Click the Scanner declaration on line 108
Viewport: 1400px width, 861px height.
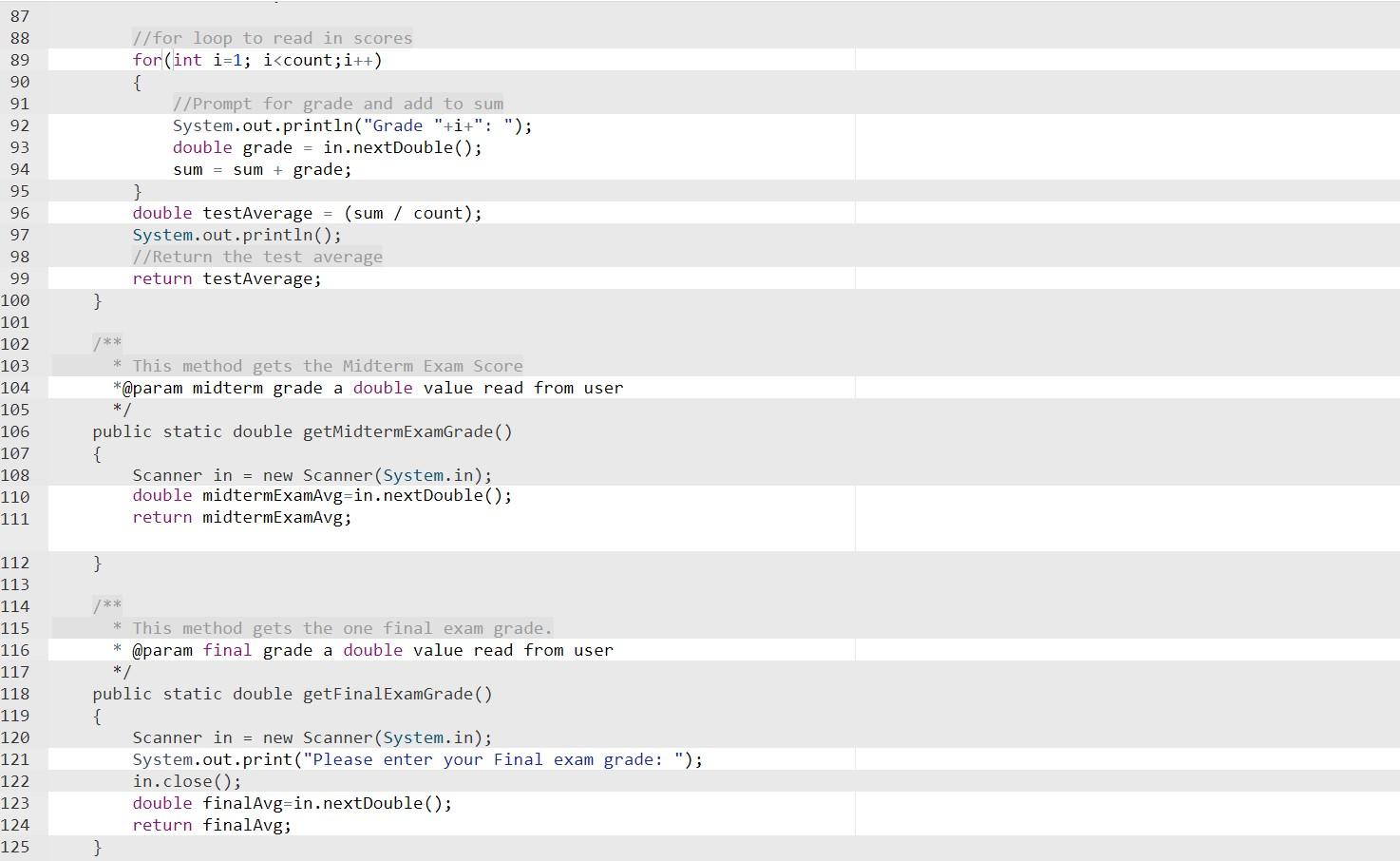point(312,475)
